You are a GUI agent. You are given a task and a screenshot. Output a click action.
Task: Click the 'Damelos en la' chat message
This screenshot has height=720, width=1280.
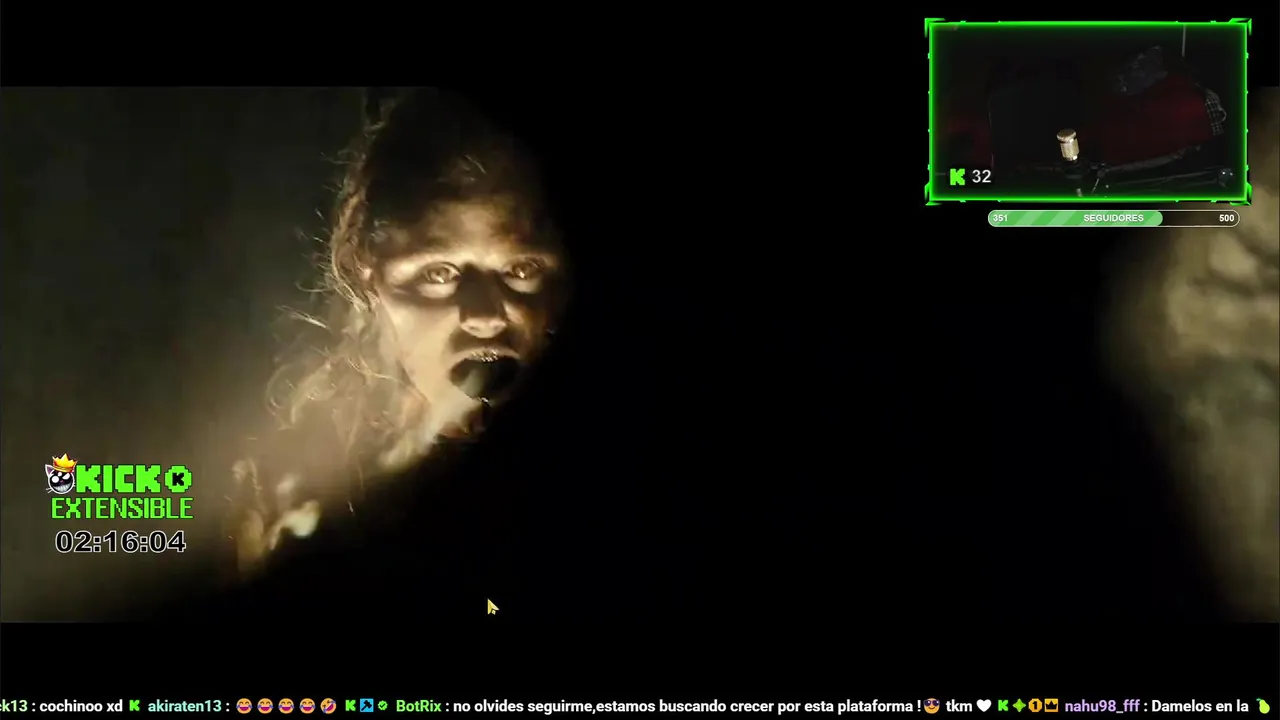click(x=1200, y=706)
